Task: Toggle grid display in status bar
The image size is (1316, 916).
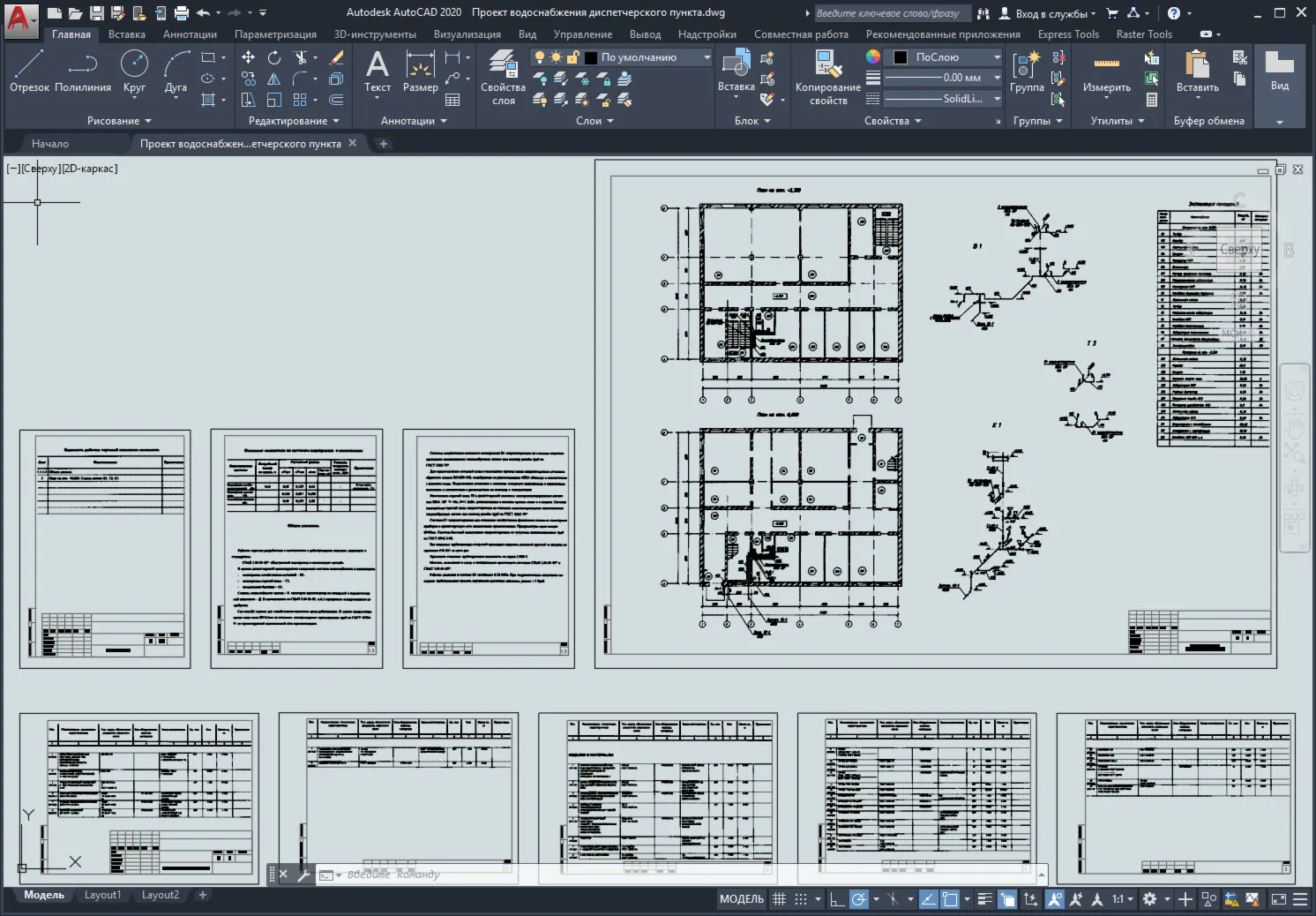Action: [x=779, y=899]
